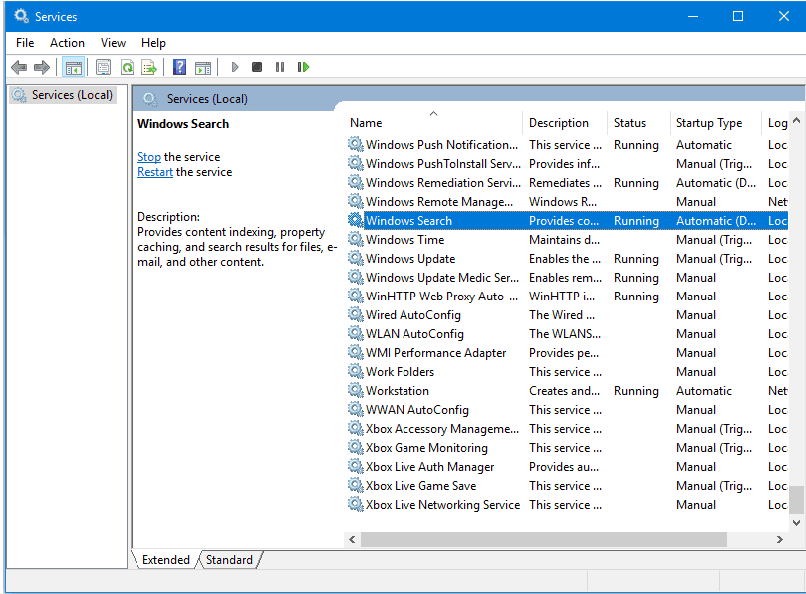Select Windows PushToInstall Serv... row name
This screenshot has height=594, width=806.
(443, 164)
